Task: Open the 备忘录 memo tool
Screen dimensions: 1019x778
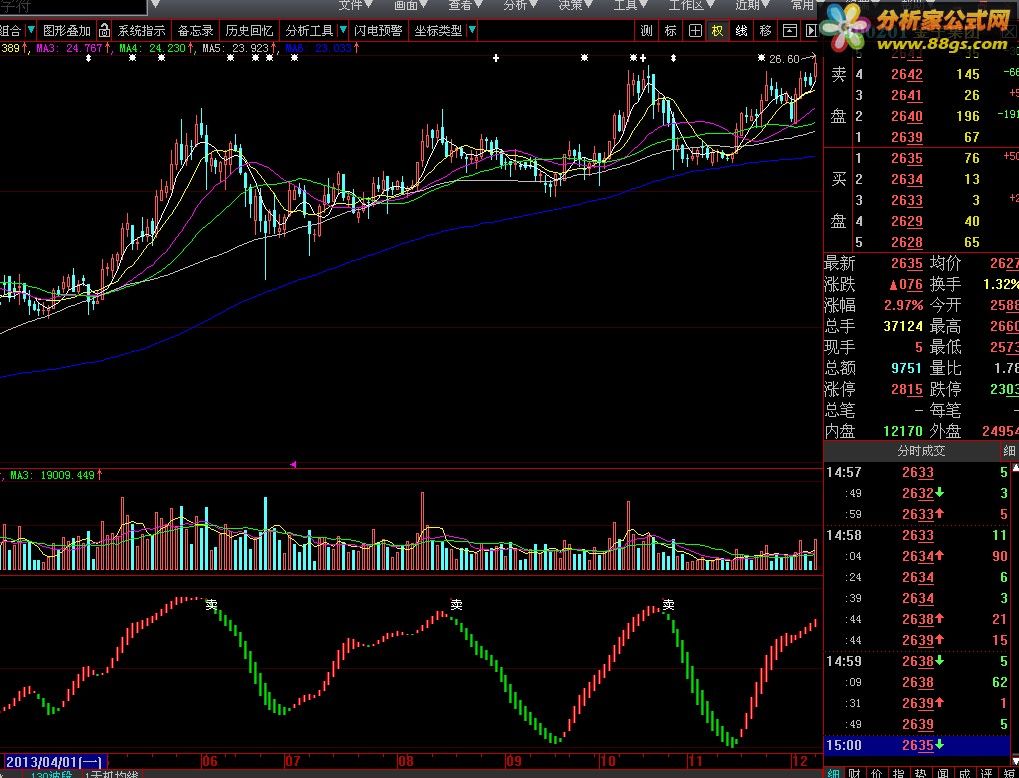Action: coord(196,31)
